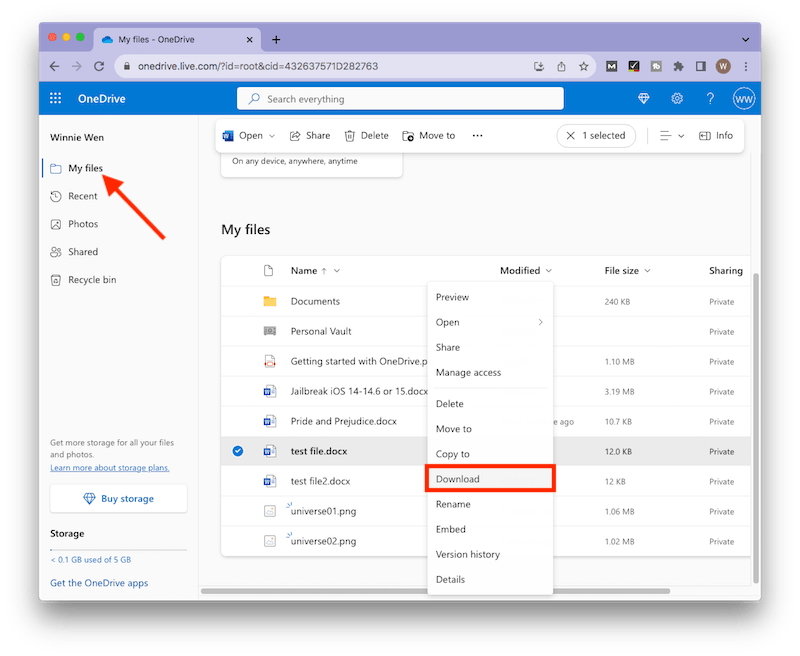Open the help question mark

click(x=710, y=98)
